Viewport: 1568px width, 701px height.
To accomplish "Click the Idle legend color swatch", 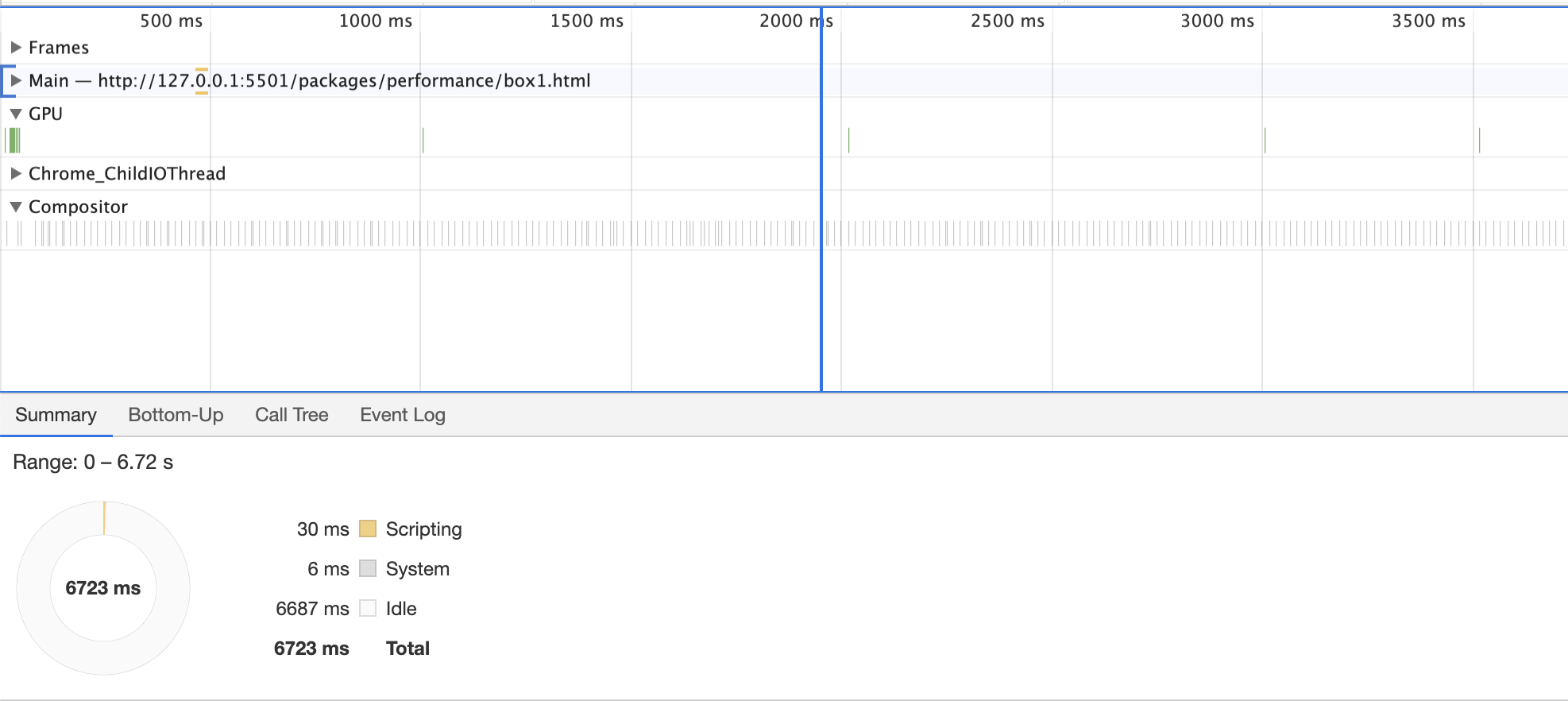I will (368, 609).
